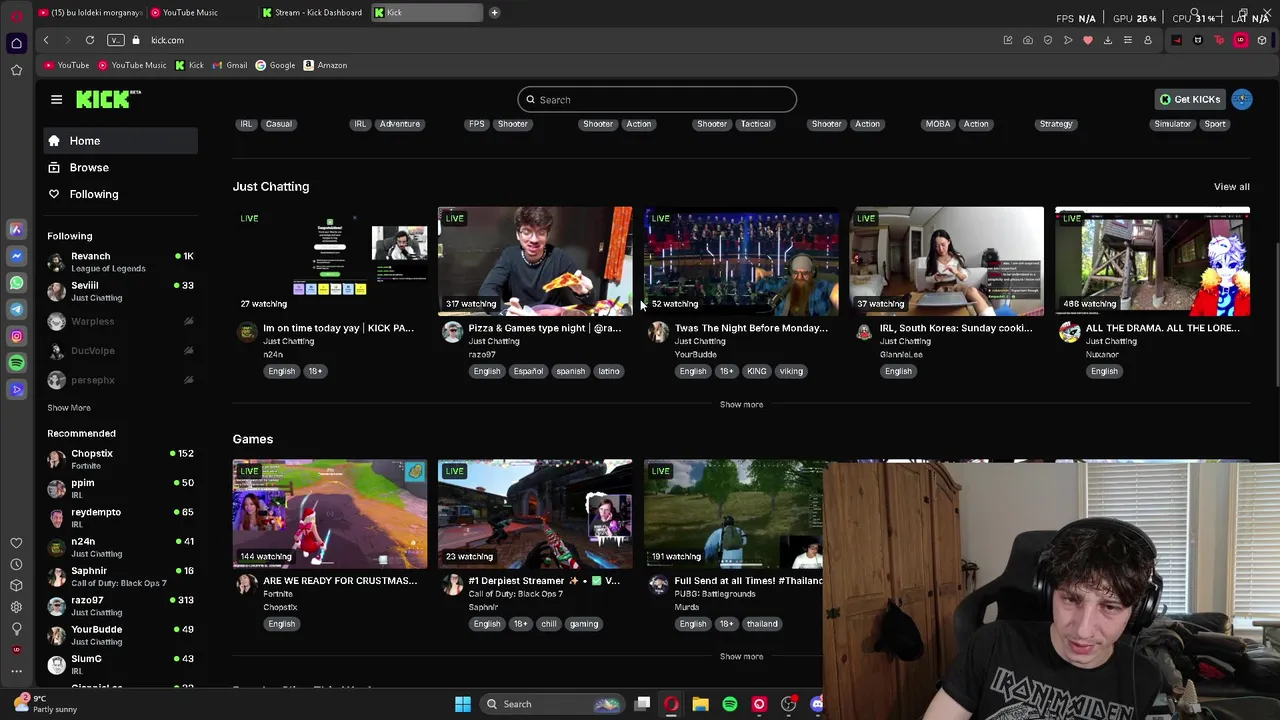1280x720 pixels.
Task: Open IRL, South Korea stream thumbnail
Action: coord(946,261)
